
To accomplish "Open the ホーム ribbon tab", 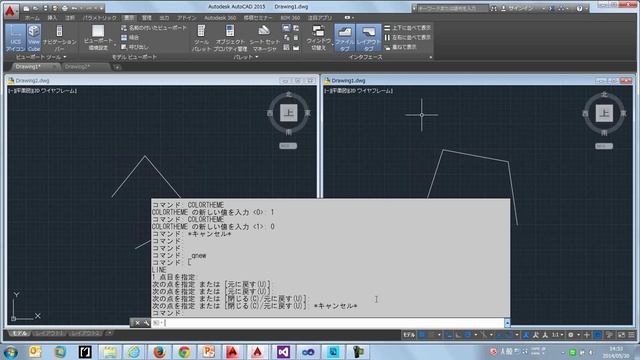I will pyautogui.click(x=32, y=18).
